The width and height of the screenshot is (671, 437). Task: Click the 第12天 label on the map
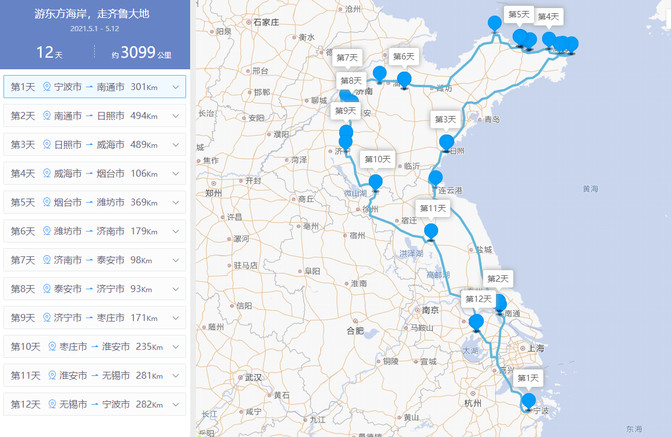479,299
